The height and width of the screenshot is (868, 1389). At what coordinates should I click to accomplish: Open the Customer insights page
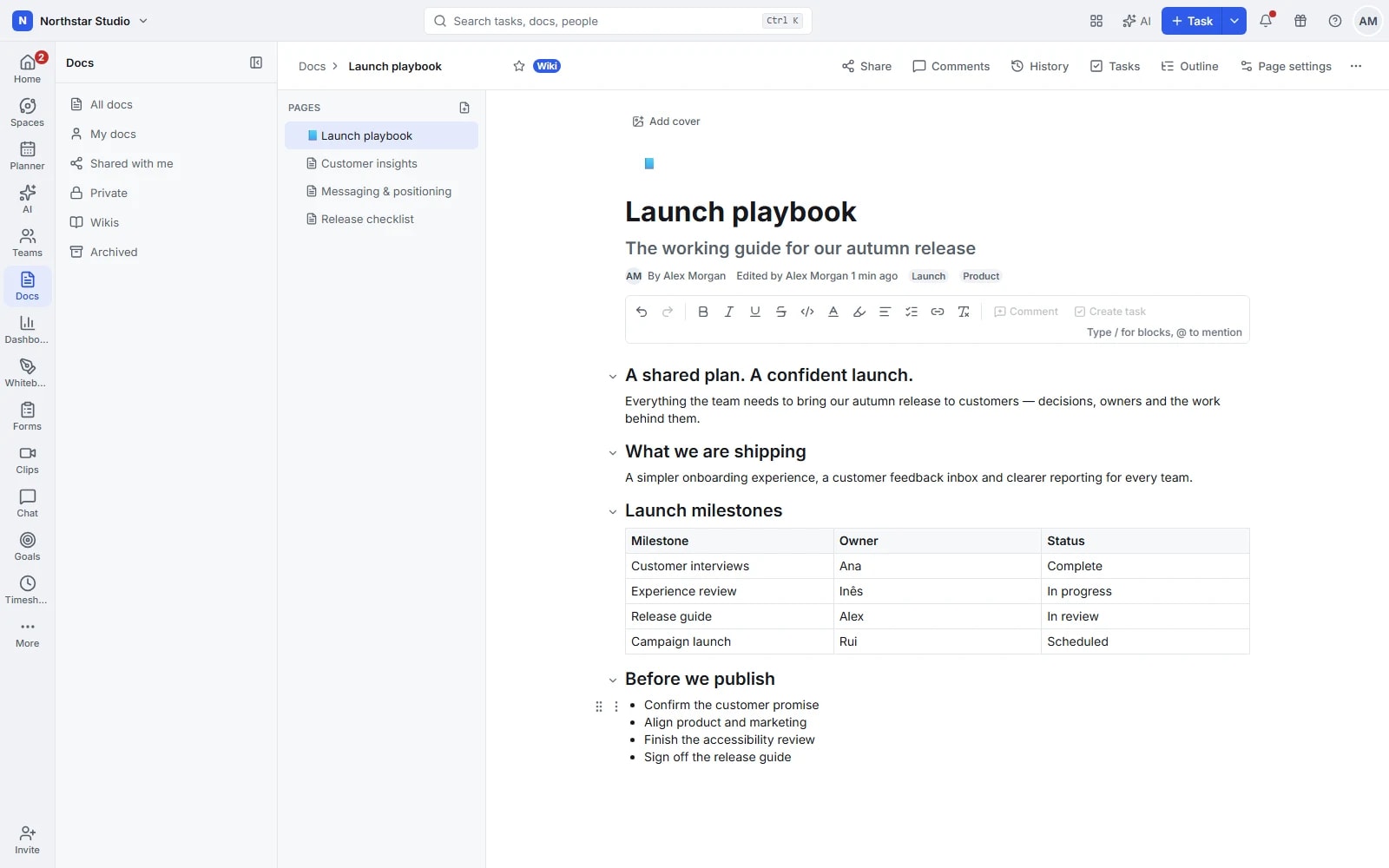pos(381,163)
